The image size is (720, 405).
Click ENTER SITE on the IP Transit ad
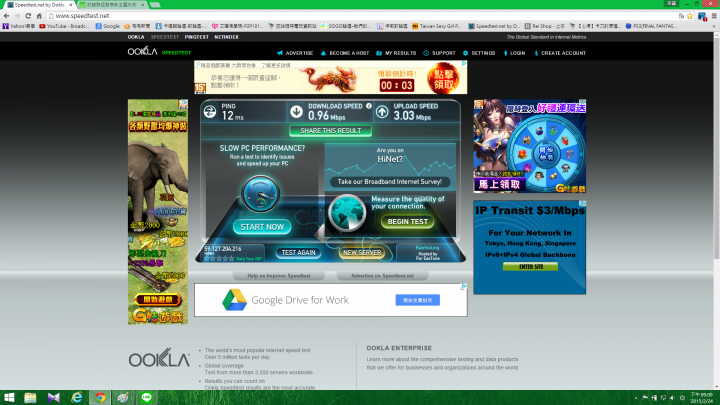tap(530, 267)
